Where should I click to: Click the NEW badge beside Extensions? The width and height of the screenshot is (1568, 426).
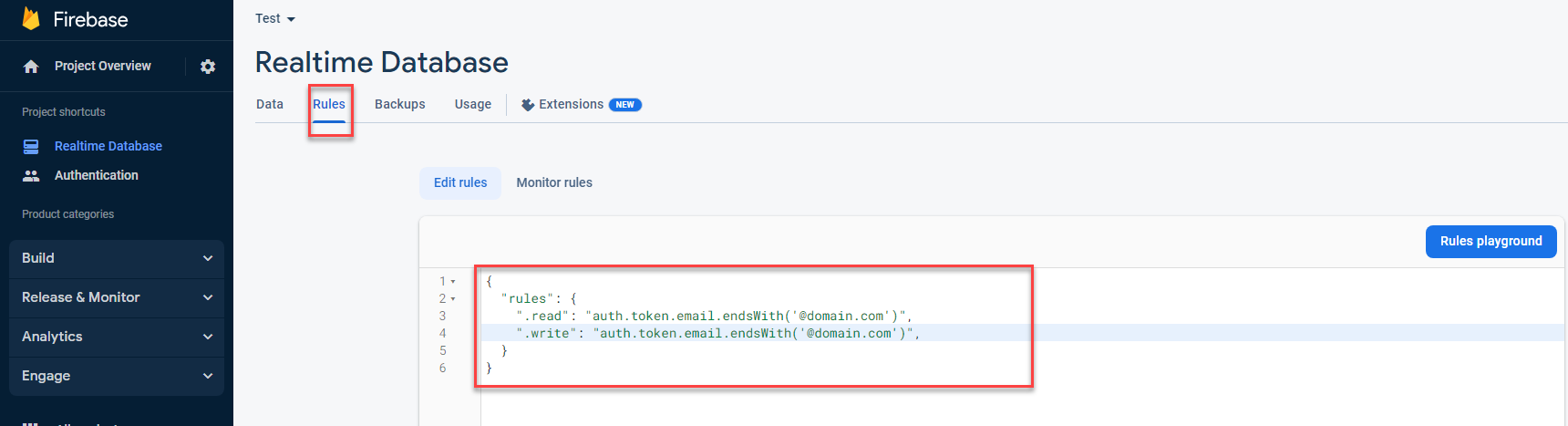click(x=625, y=105)
